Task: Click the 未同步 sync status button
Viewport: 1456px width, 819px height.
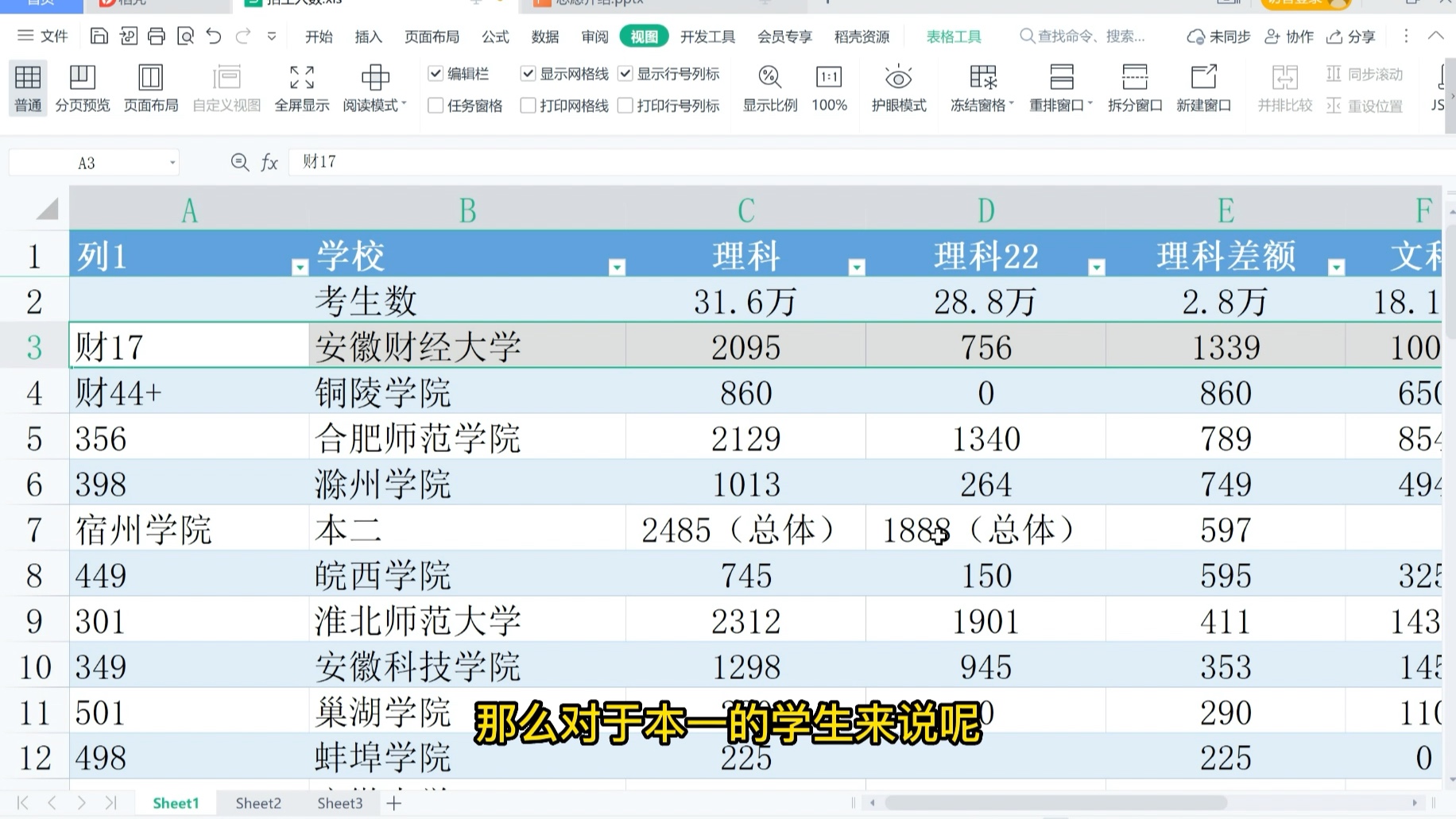Action: pyautogui.click(x=1218, y=37)
